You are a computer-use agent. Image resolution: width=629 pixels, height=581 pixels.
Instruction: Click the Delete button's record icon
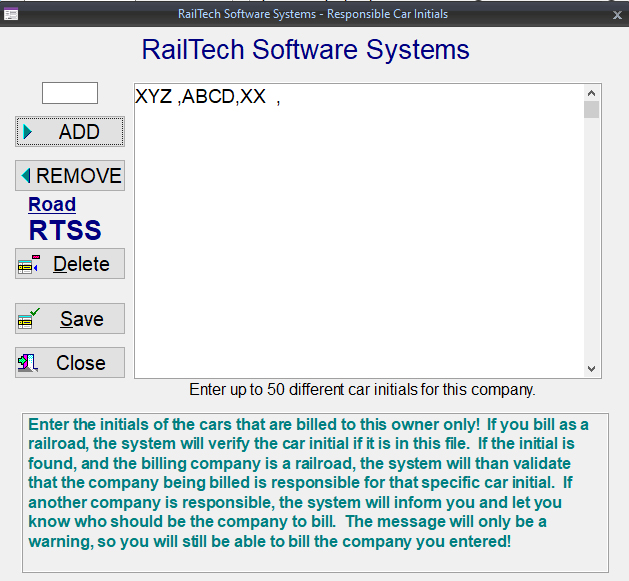pos(29,265)
